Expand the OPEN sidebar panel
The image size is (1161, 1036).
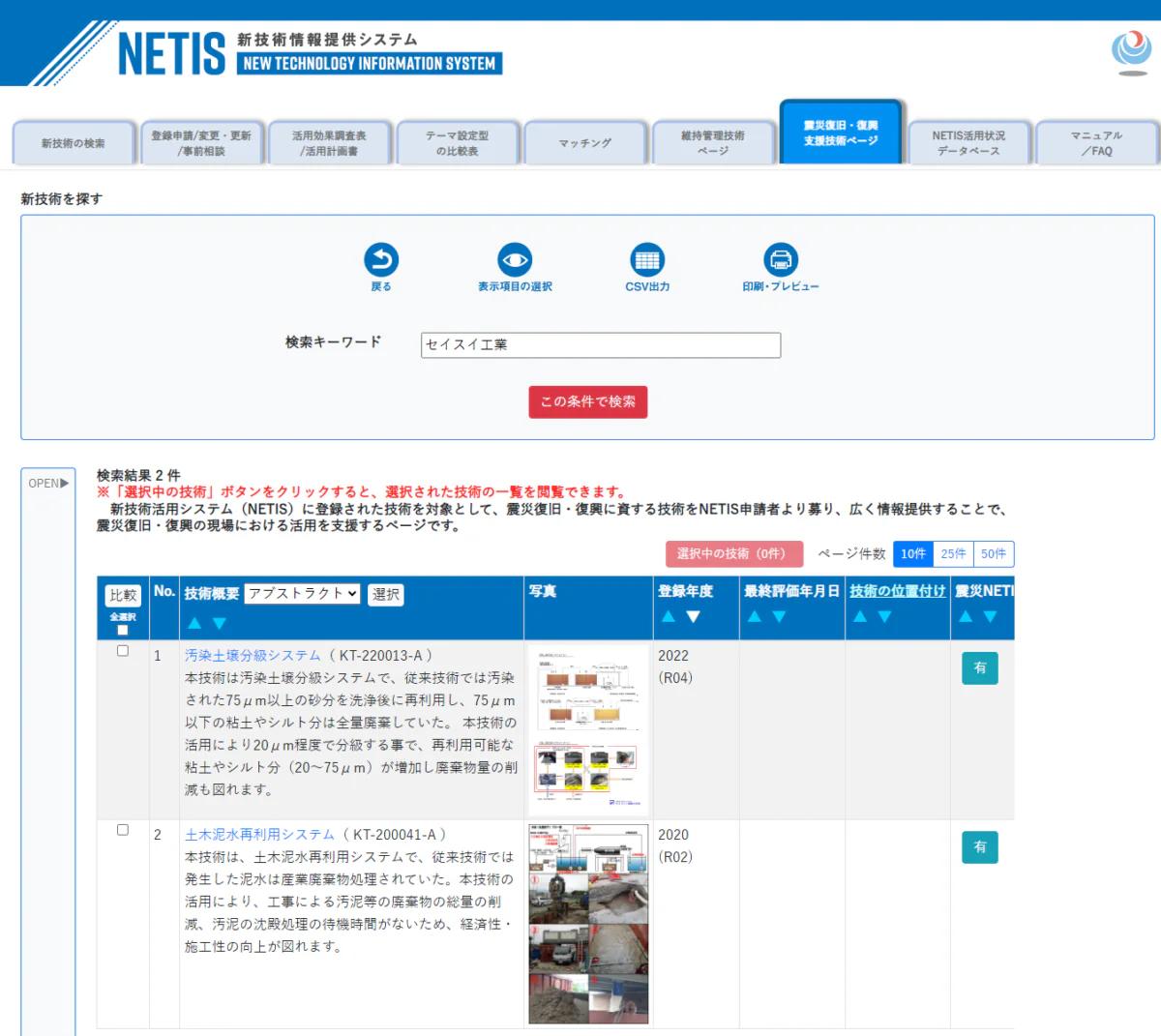click(x=47, y=483)
